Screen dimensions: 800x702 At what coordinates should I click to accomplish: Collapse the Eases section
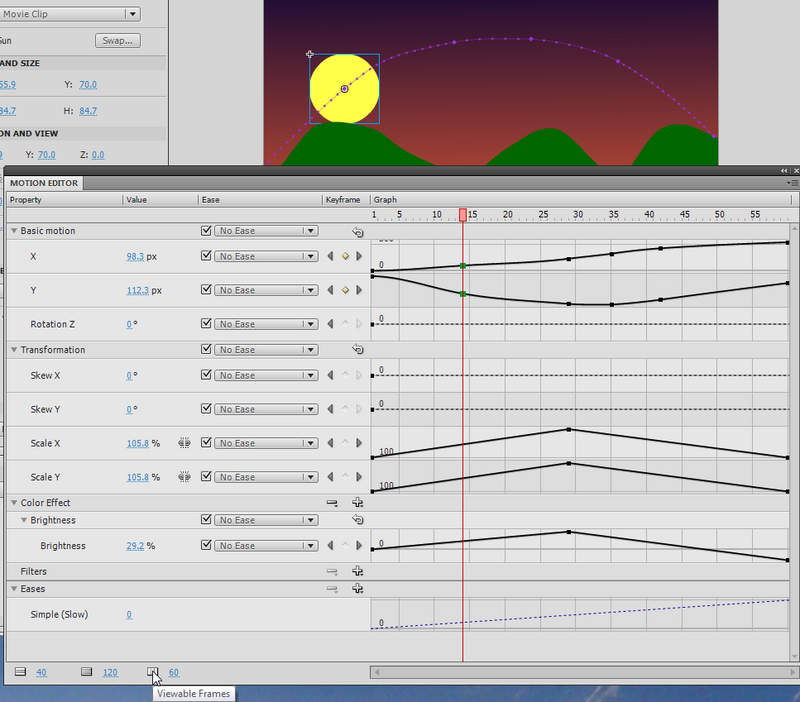pyautogui.click(x=14, y=589)
